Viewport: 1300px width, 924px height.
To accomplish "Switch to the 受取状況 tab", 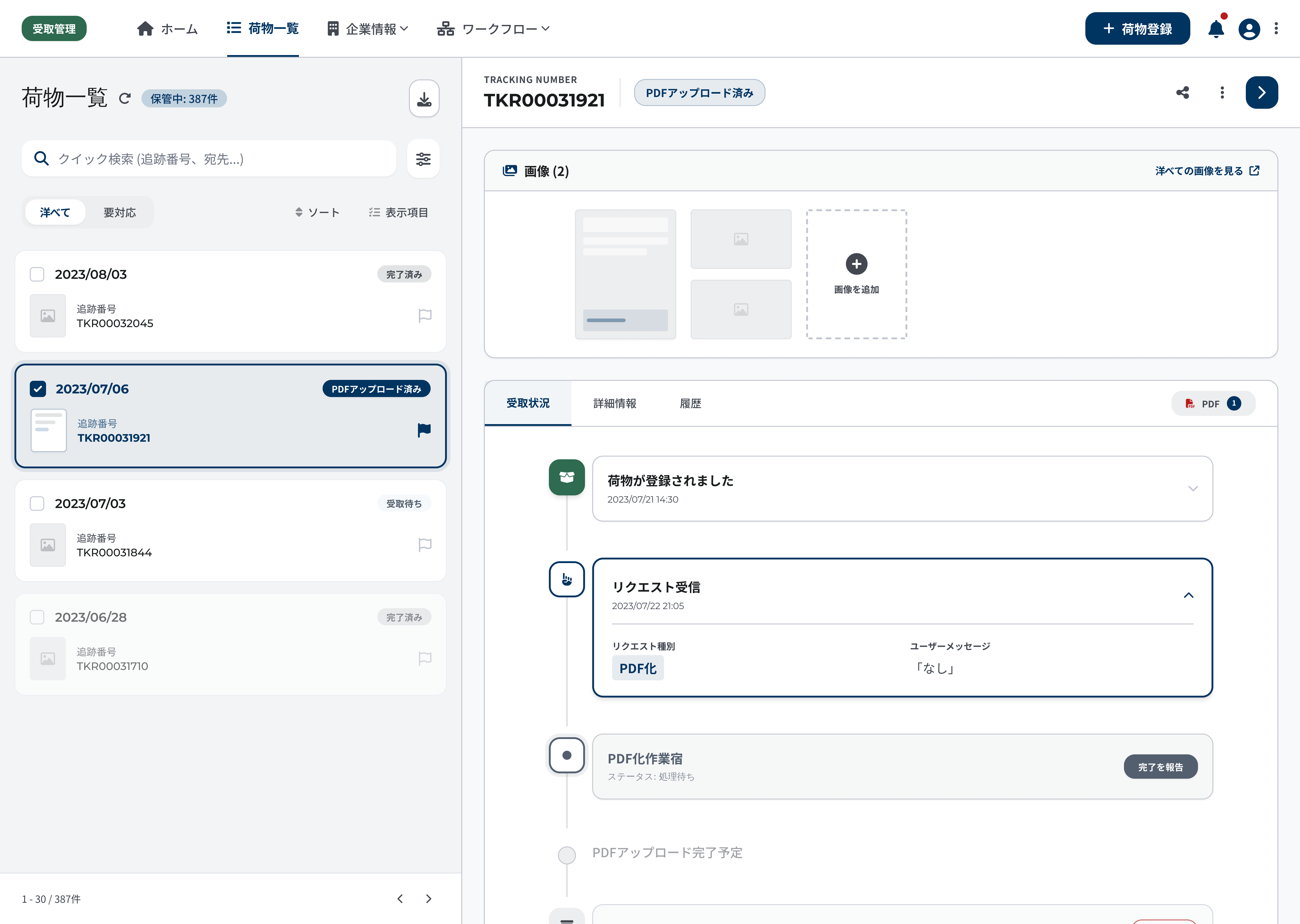I will [x=528, y=403].
